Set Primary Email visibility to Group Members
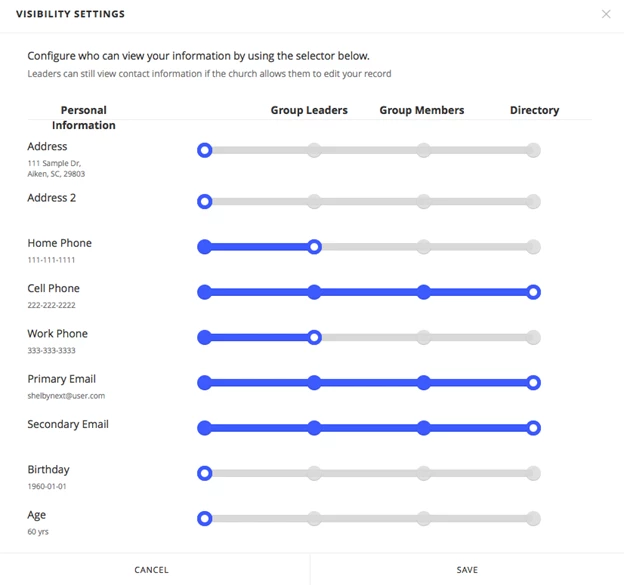624x585 pixels. (x=423, y=382)
